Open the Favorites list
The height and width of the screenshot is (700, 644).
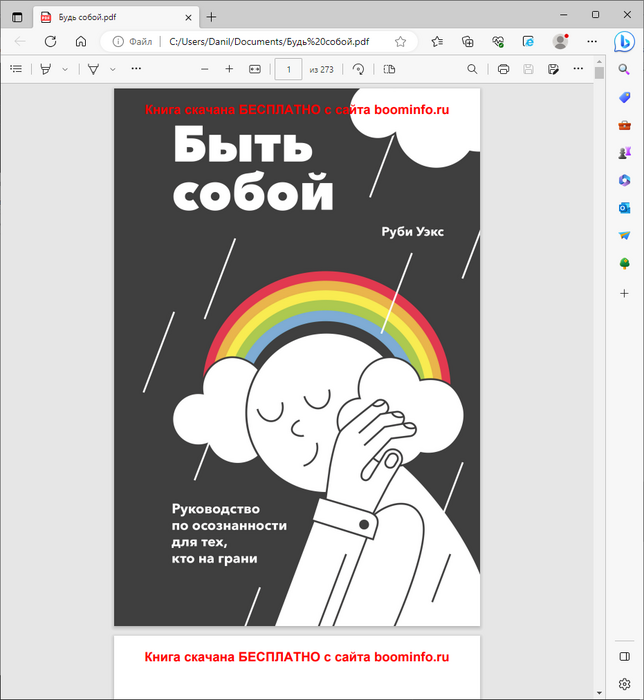click(x=437, y=42)
